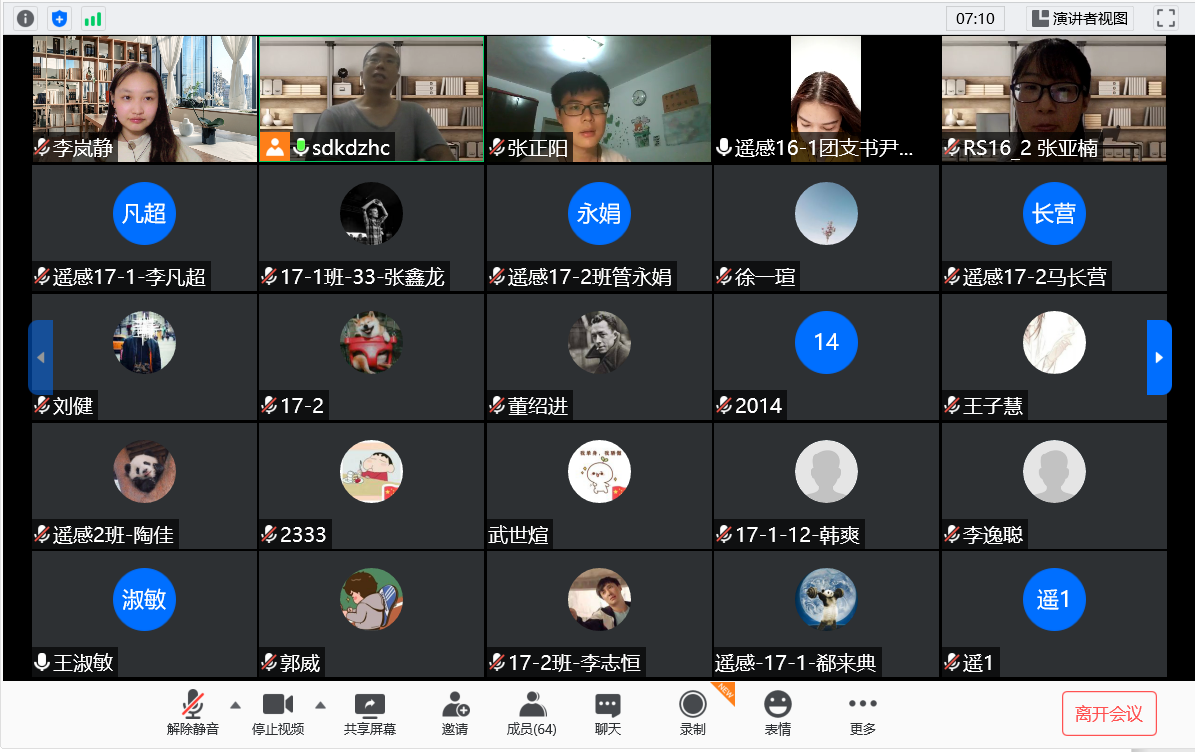Switch layout using 演讲者视图 button
Image resolution: width=1195 pixels, height=752 pixels.
point(1079,18)
